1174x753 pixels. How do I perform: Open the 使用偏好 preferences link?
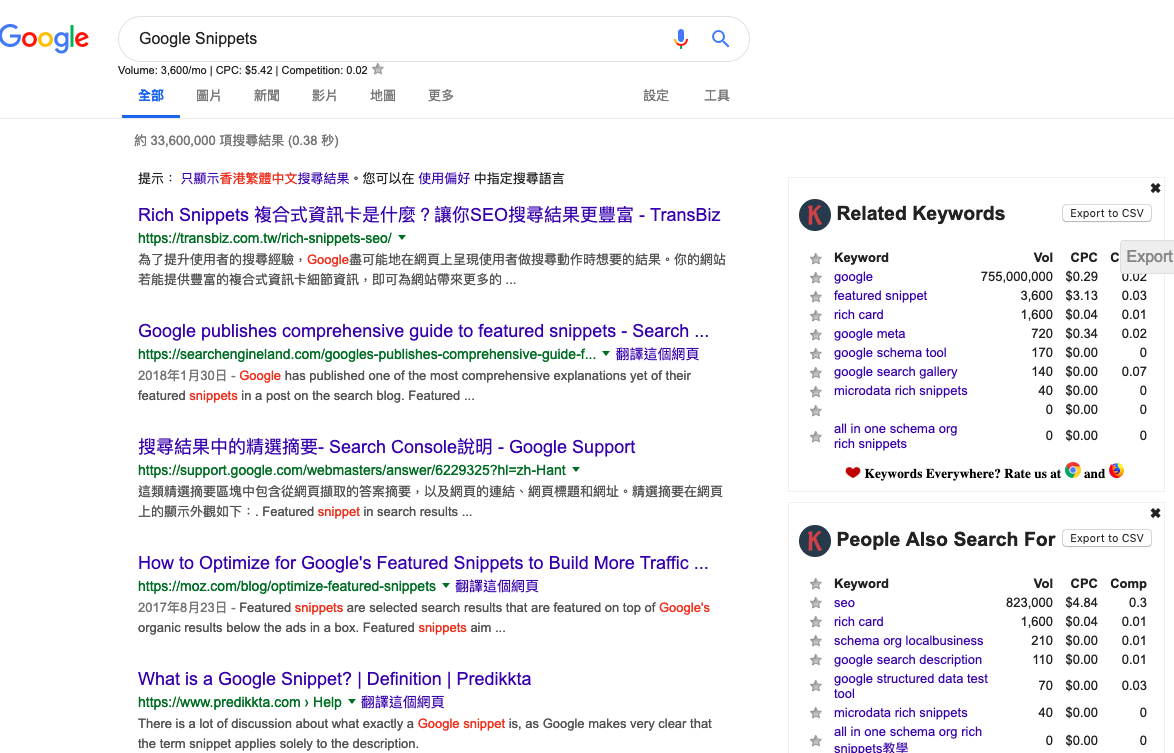pos(444,178)
